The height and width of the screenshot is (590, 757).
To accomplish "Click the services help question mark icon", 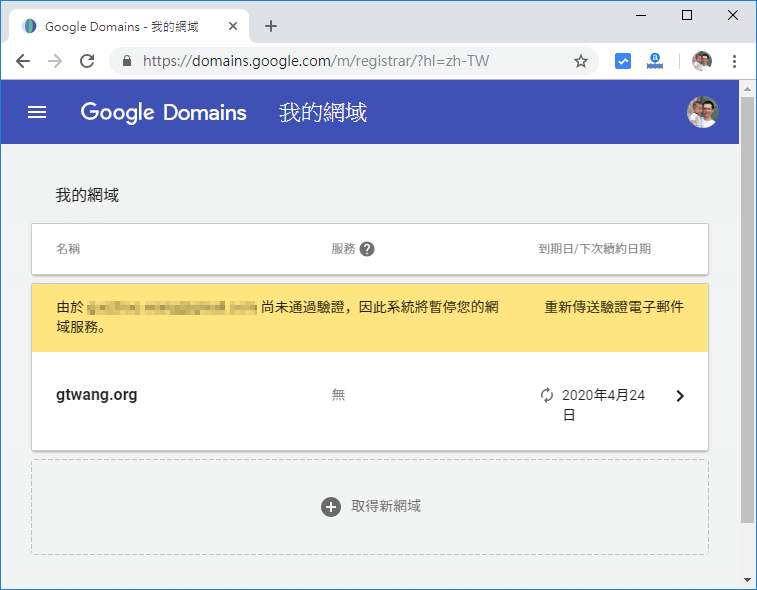I will point(367,249).
